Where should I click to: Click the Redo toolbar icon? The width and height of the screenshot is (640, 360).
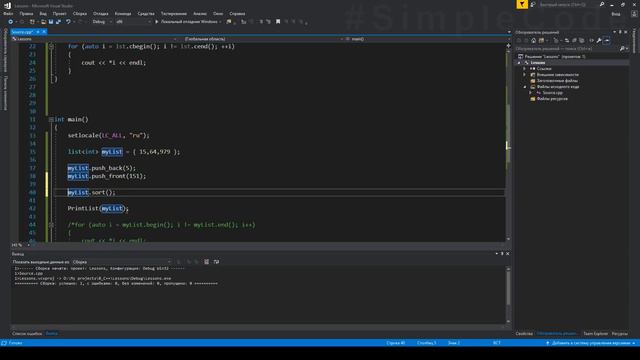coord(80,22)
